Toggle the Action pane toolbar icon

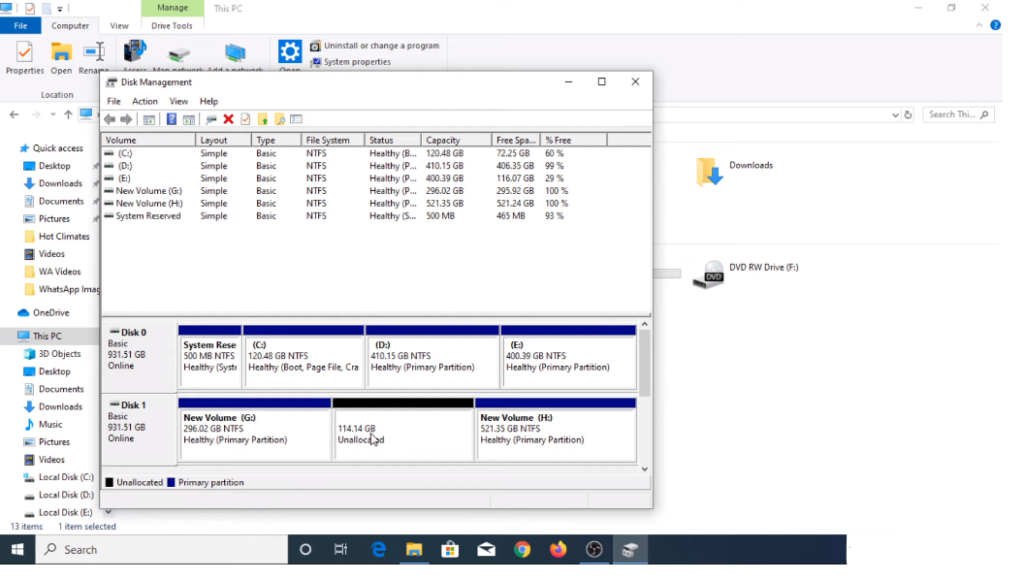coord(190,119)
